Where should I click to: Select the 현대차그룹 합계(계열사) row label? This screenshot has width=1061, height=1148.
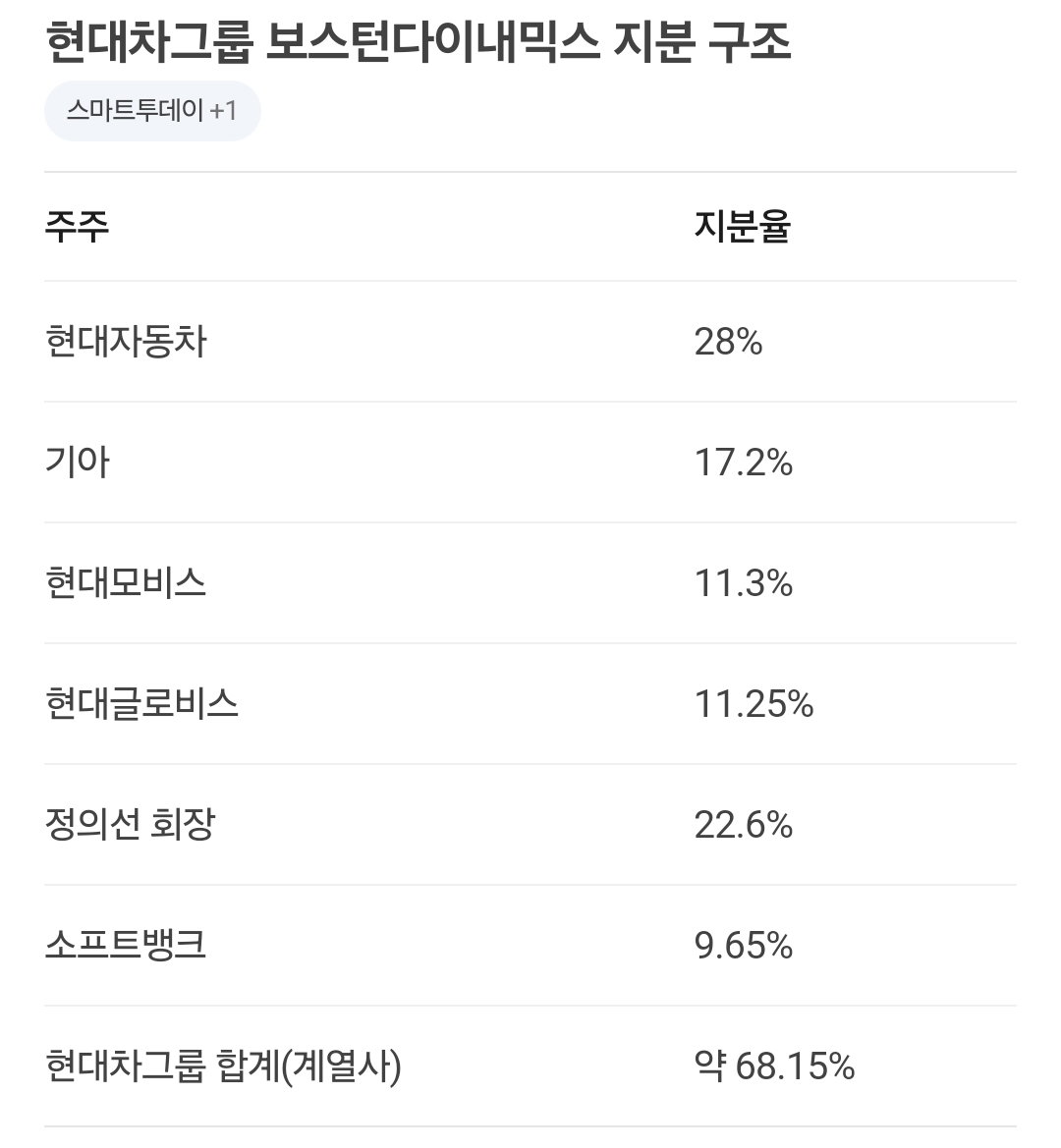click(x=223, y=1066)
